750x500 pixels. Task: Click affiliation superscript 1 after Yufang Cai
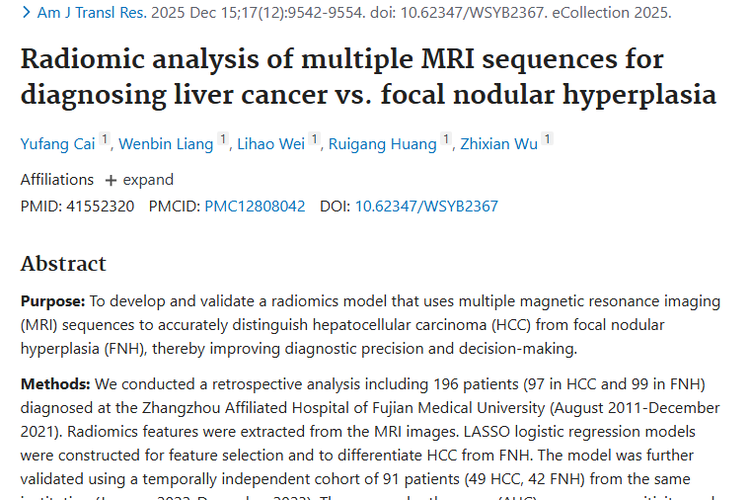point(105,140)
